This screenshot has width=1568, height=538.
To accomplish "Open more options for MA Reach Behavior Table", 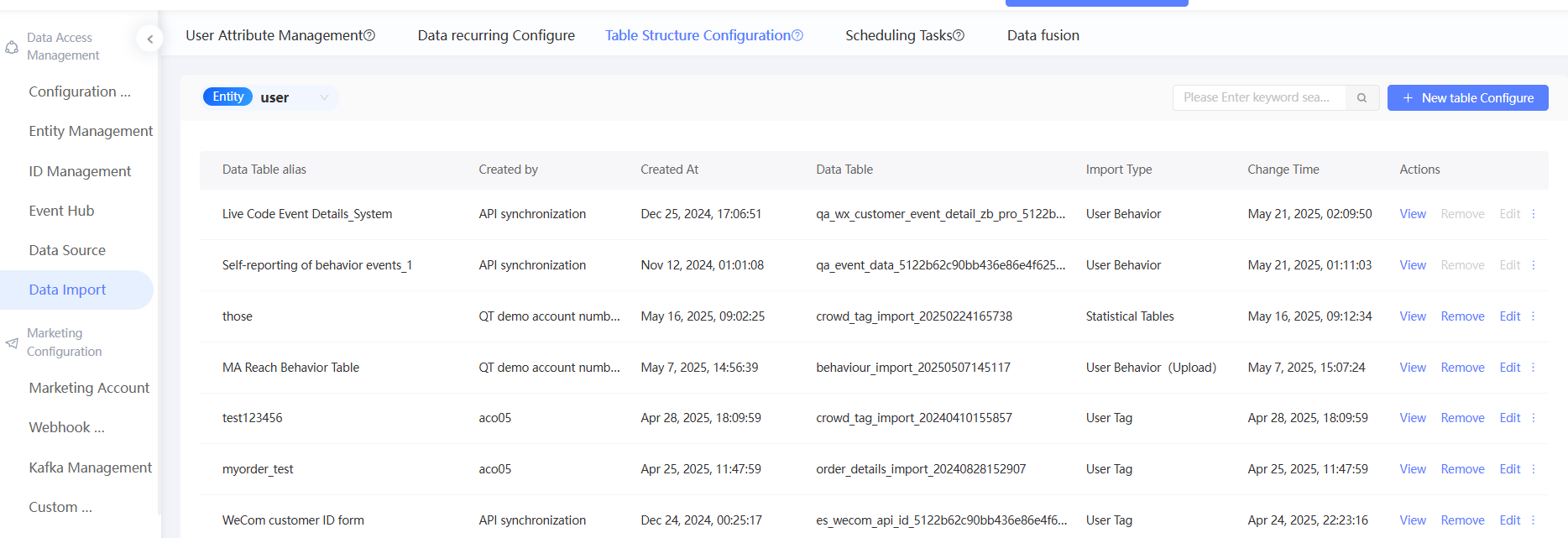I will coord(1533,368).
